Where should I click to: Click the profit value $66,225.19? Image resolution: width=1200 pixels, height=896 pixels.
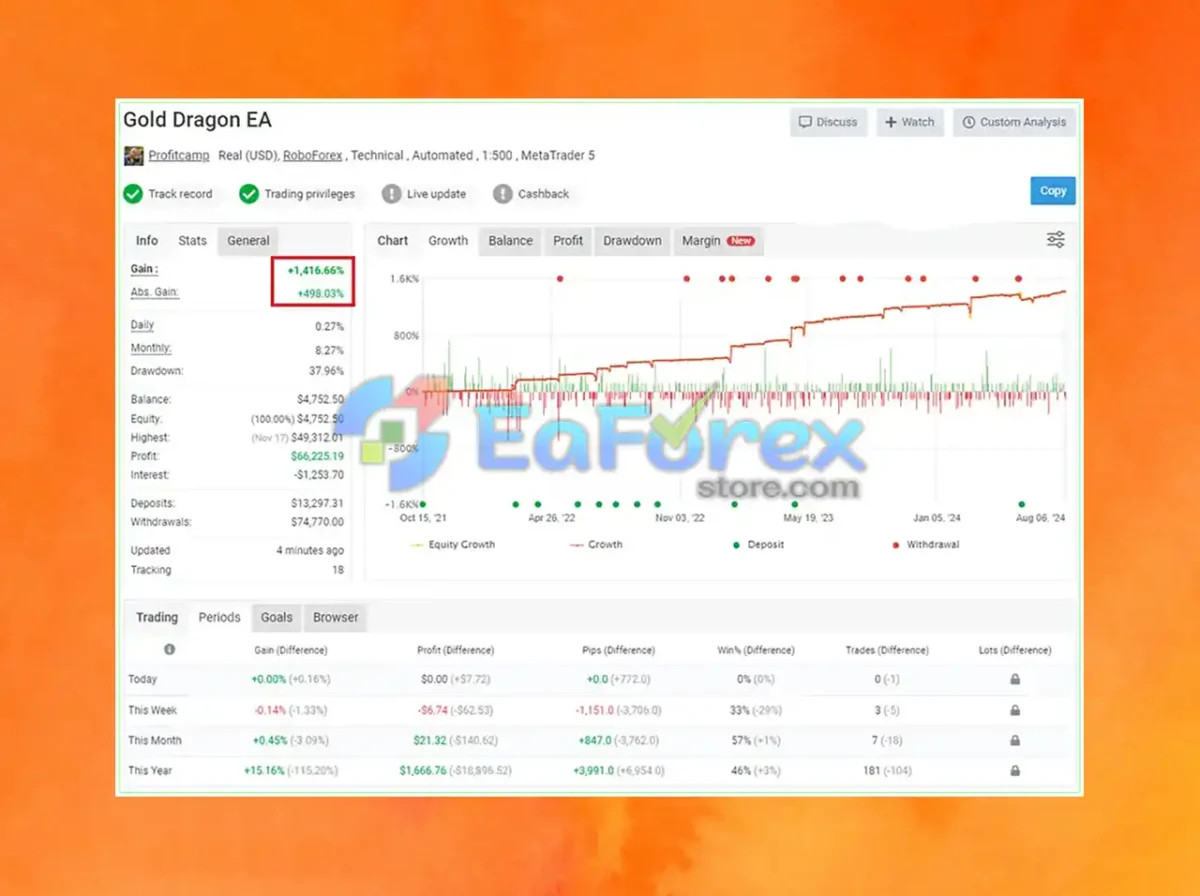click(x=318, y=456)
